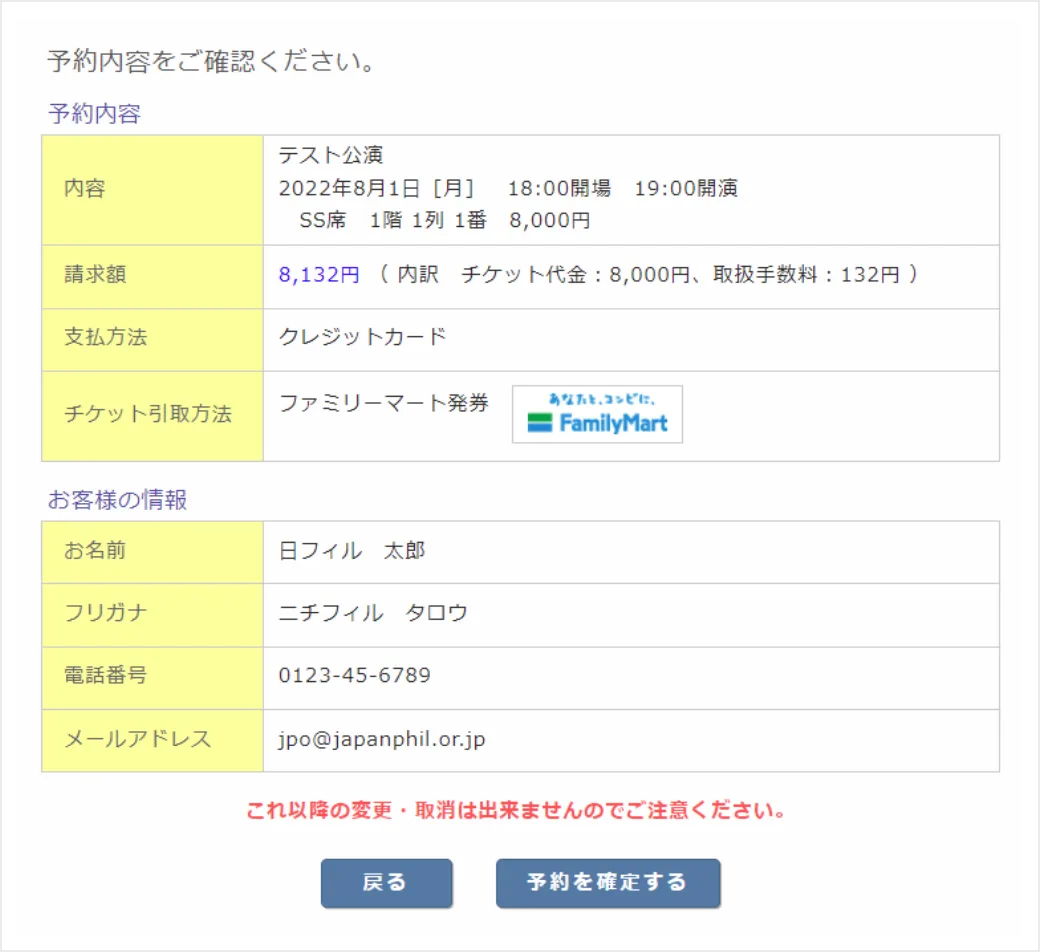Click the furigana ニチフィル タロウ

373,613
